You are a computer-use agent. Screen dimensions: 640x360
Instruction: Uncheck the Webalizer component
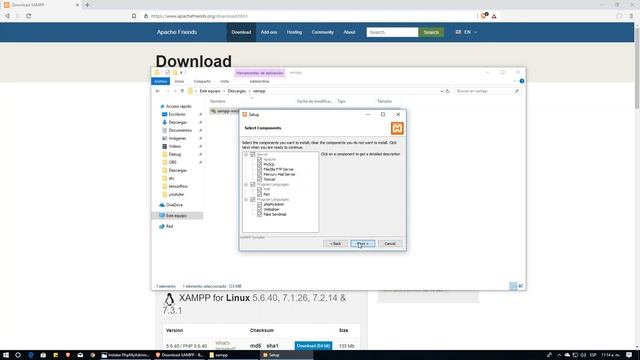point(259,209)
